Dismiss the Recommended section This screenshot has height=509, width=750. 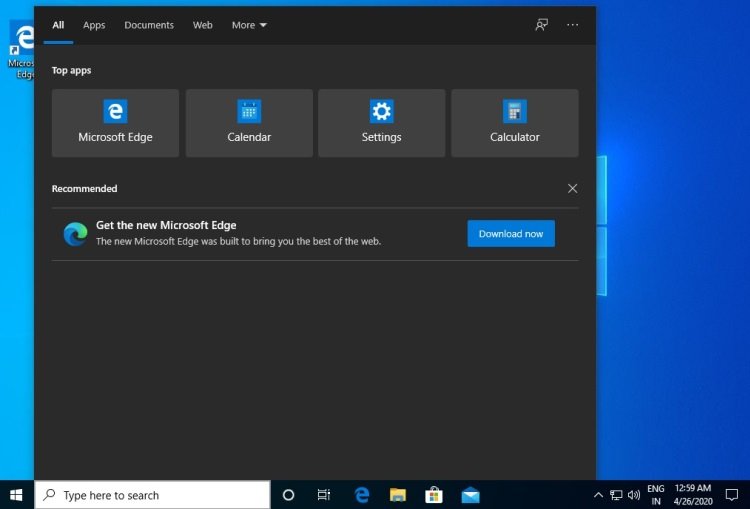coord(573,188)
